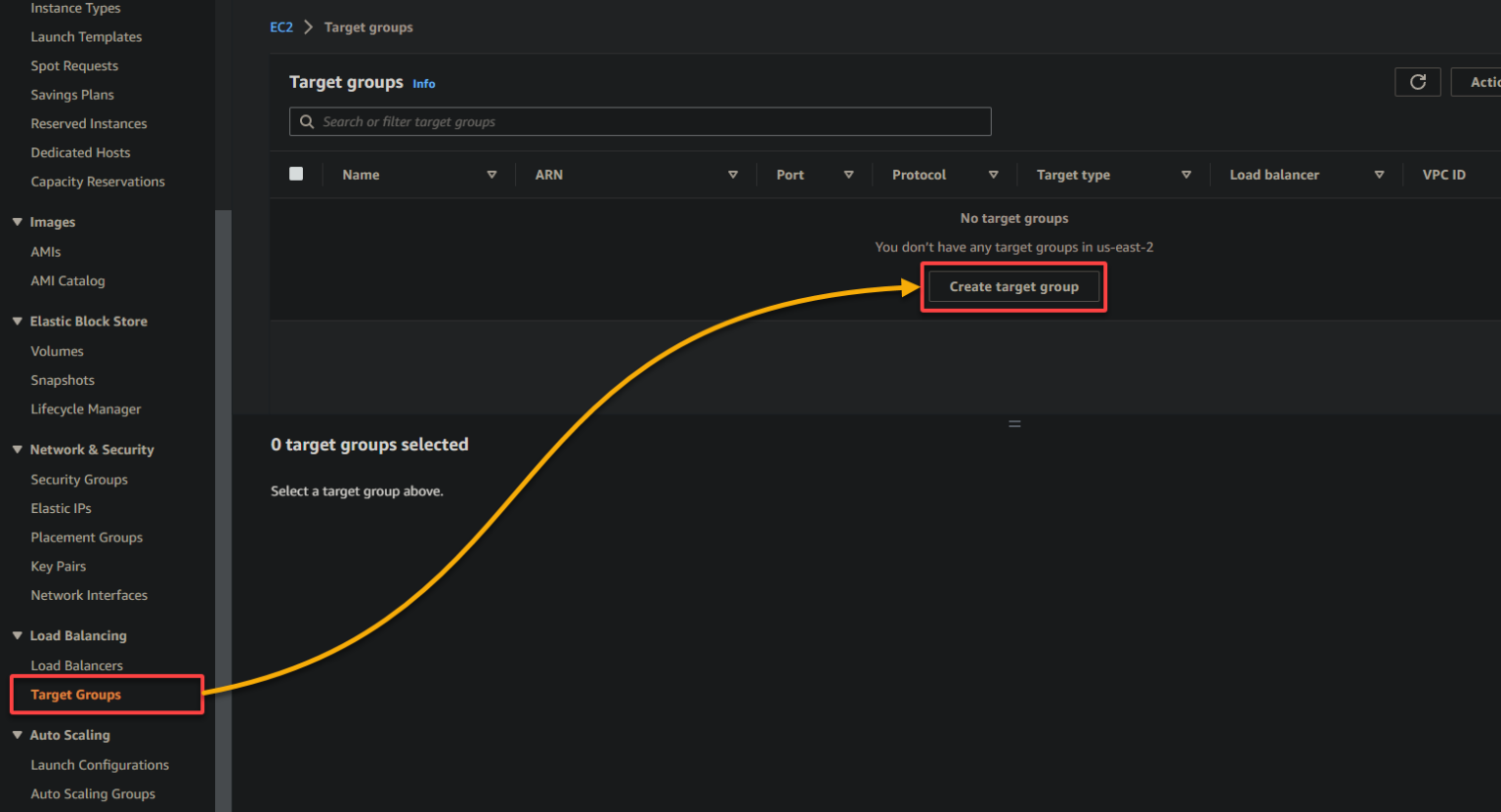Click the EC2 breadcrumb link
This screenshot has width=1501, height=812.
pyautogui.click(x=280, y=26)
